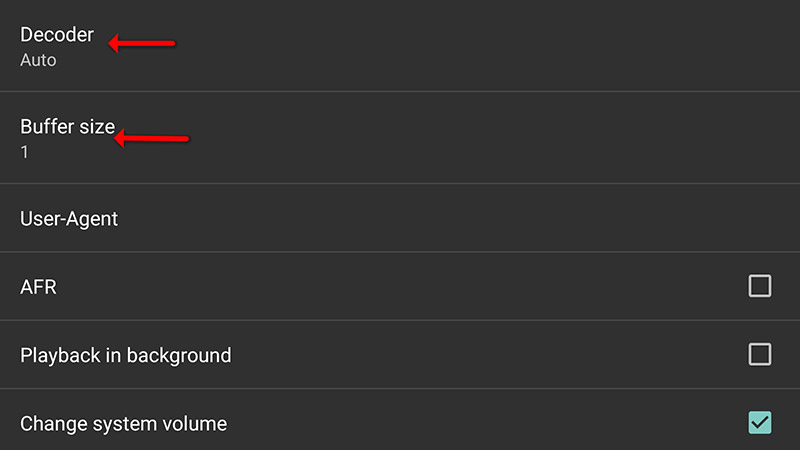
Task: Click blank area of User-Agent row
Action: coord(450,218)
